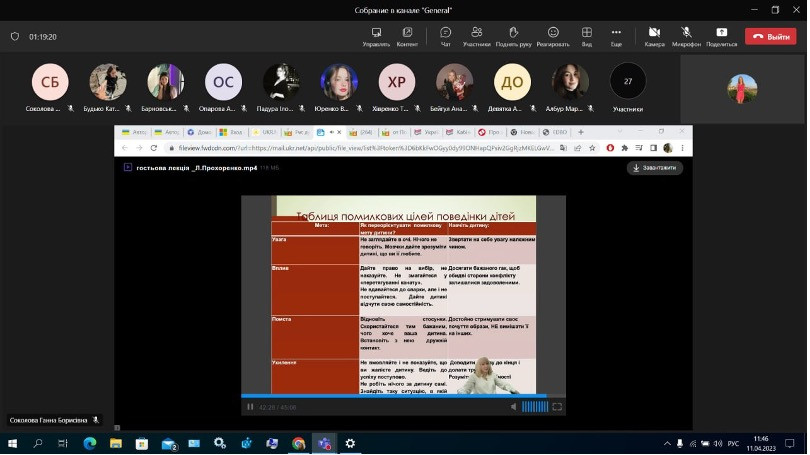Click Поднять руку (Raise hand) icon

coord(513,33)
